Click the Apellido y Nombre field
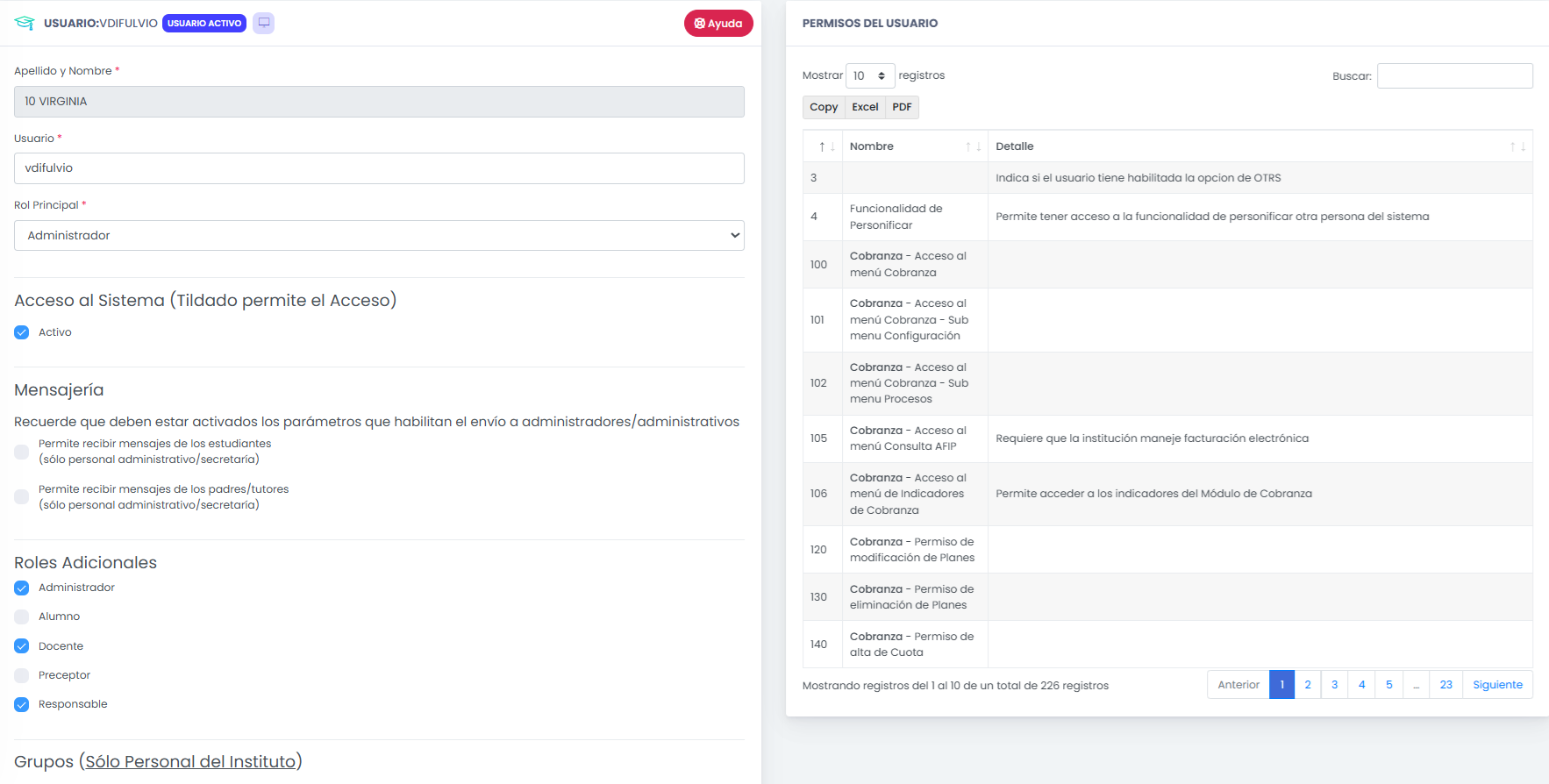This screenshot has height=784, width=1549. coord(379,102)
